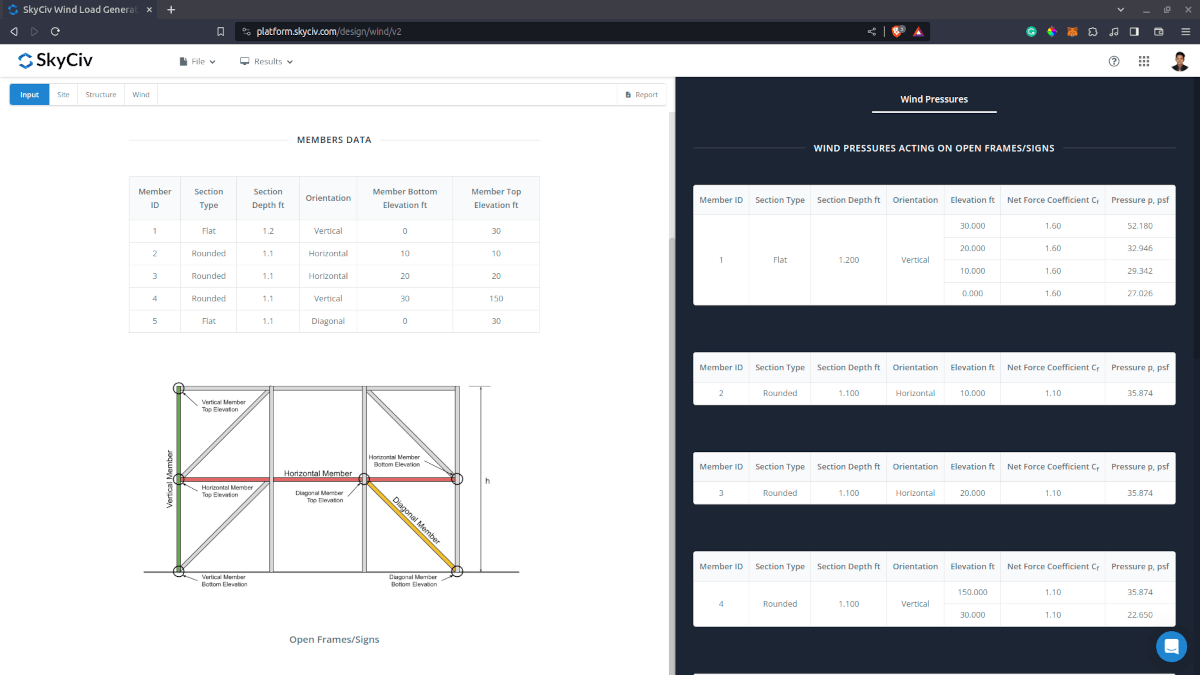The height and width of the screenshot is (675, 1200).
Task: Open the Wind tab
Action: [x=141, y=95]
